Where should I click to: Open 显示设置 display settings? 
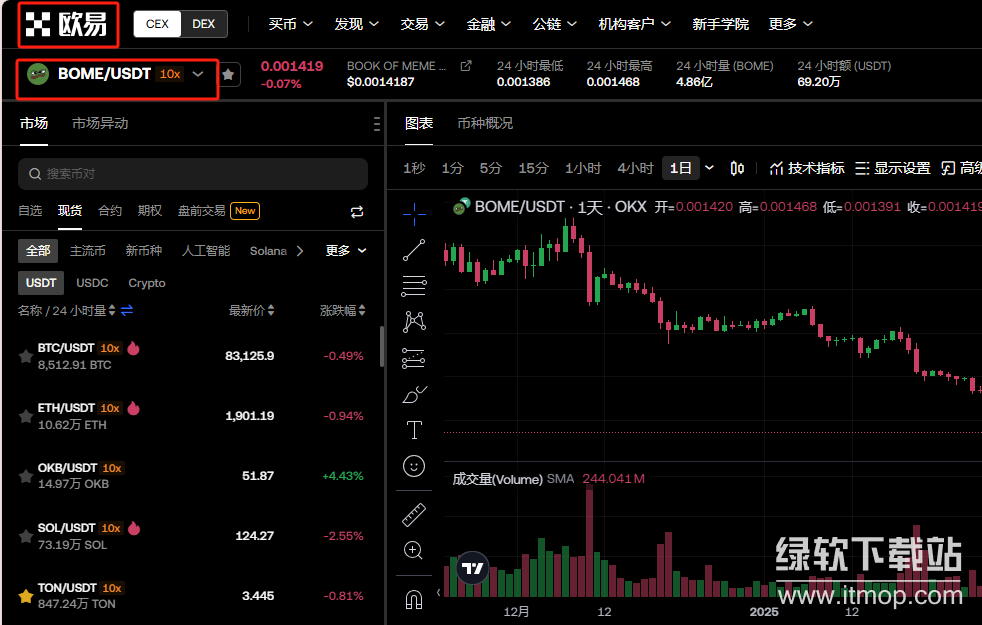click(892, 168)
